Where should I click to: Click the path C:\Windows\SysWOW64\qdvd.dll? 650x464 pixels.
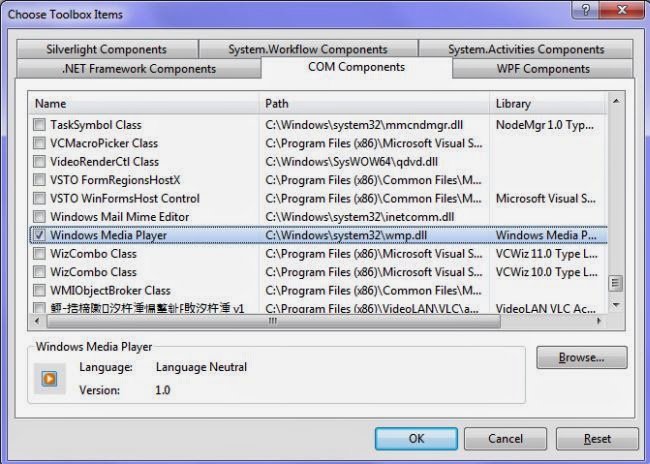pos(352,161)
